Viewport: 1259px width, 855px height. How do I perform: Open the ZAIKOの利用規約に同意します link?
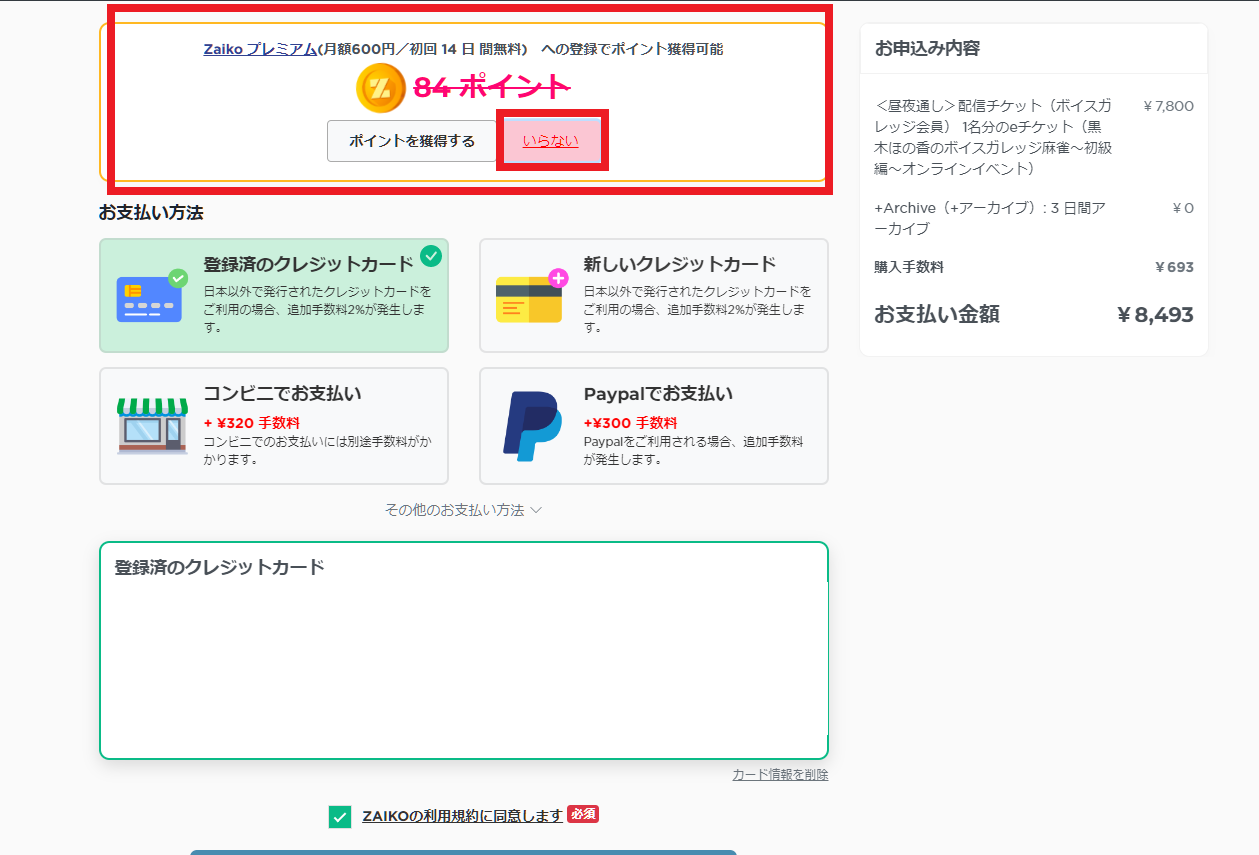tap(463, 816)
